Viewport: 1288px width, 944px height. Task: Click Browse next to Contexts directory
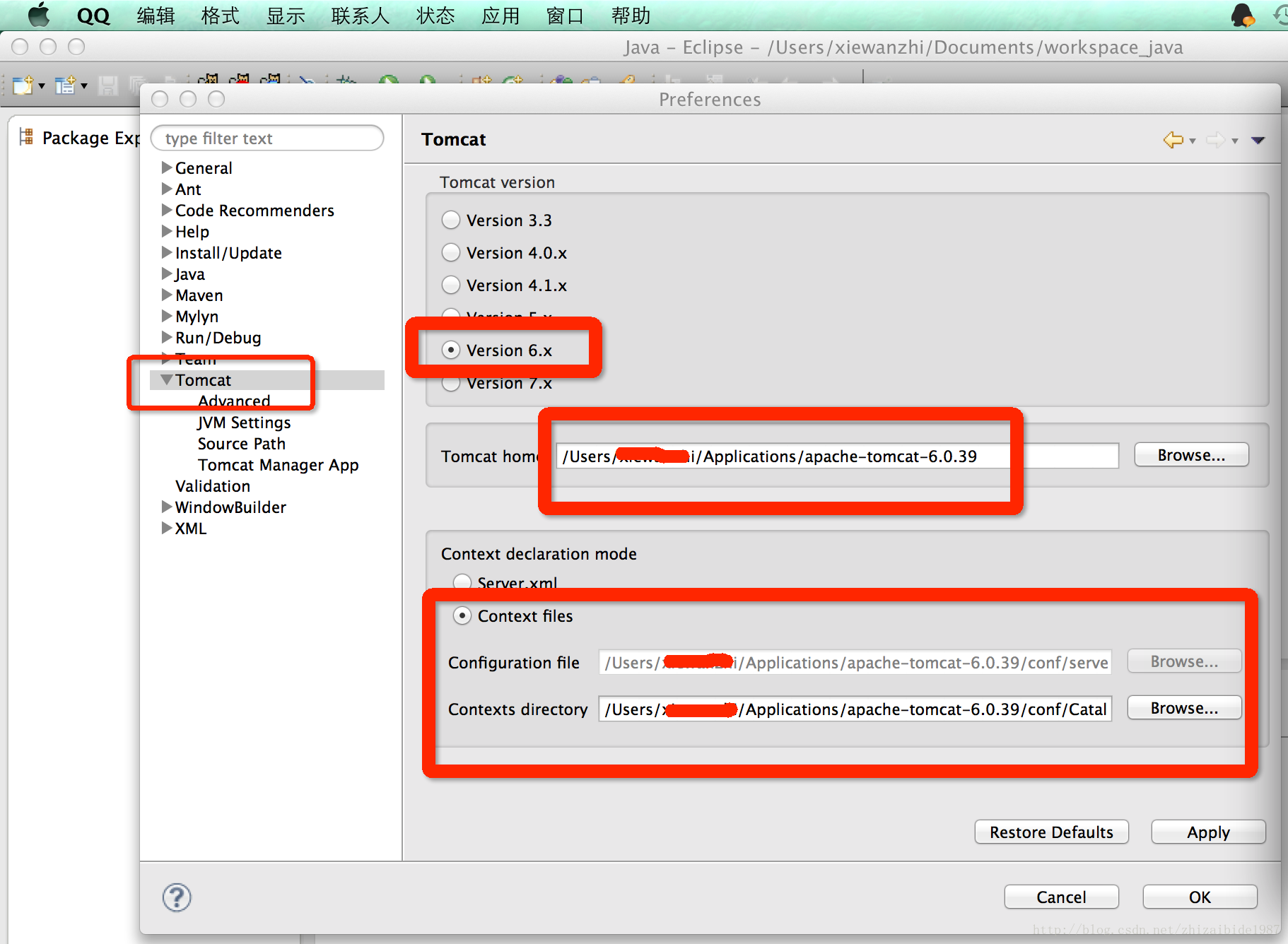coord(1184,708)
